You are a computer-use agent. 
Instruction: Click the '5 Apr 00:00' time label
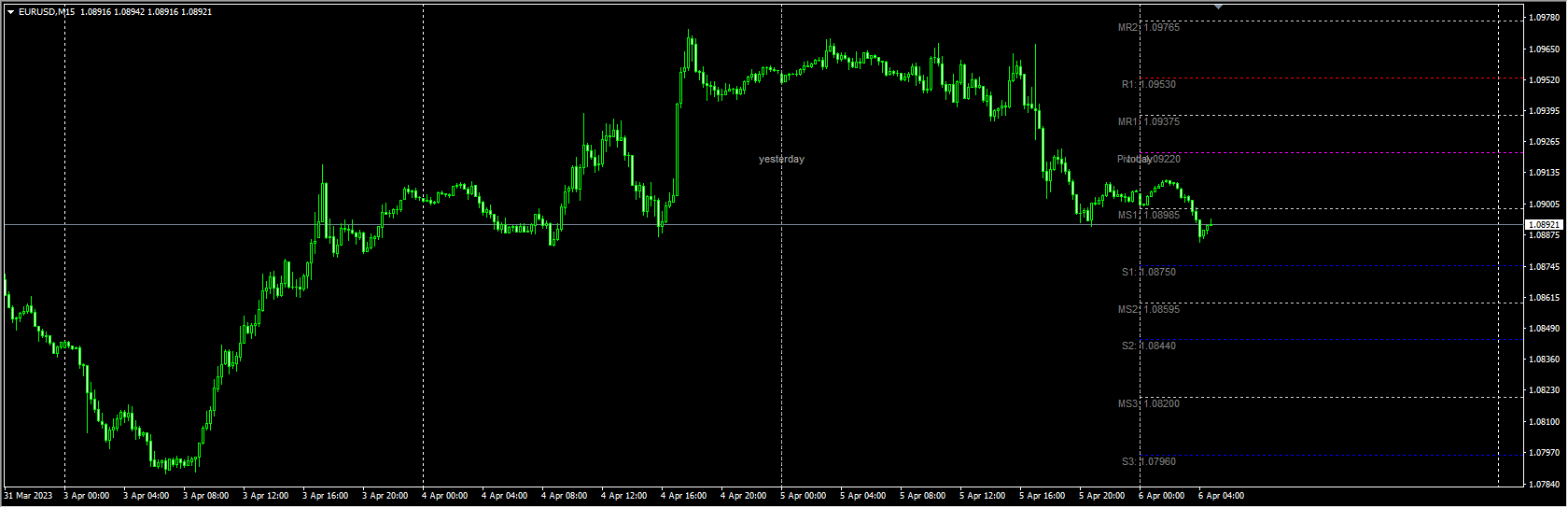point(803,496)
